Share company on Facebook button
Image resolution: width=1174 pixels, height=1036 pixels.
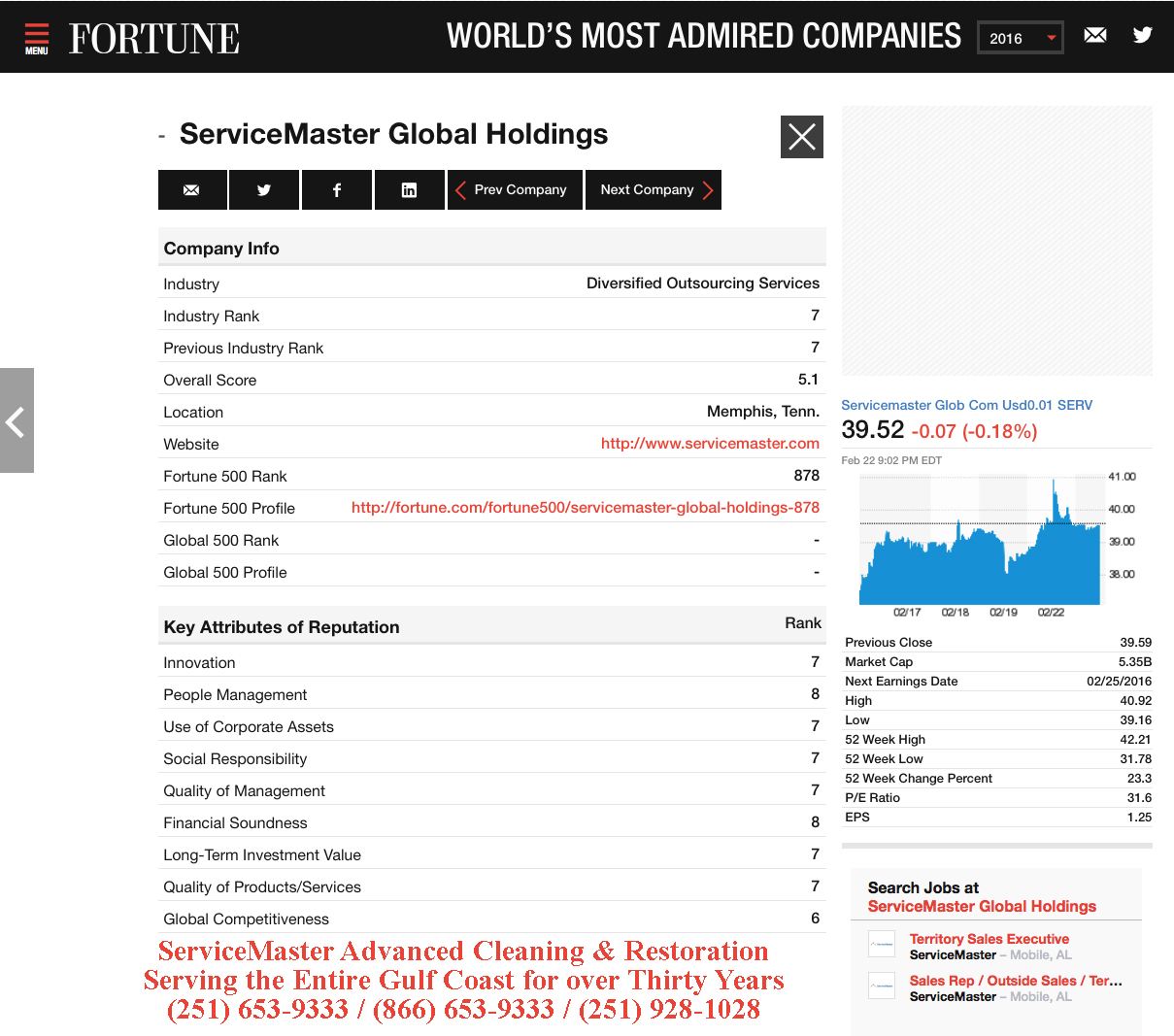[336, 189]
